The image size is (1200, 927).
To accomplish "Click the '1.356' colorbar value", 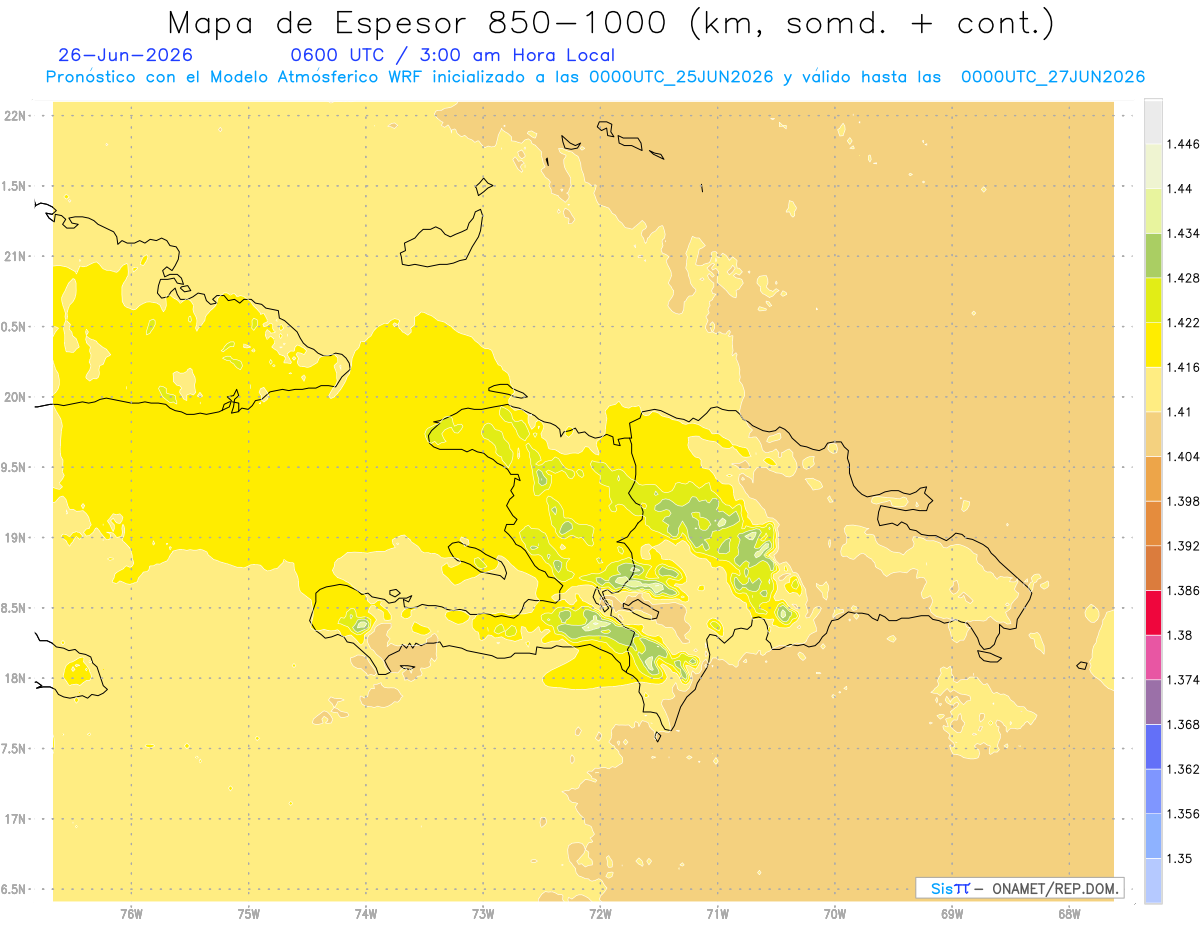I will tap(1184, 814).
